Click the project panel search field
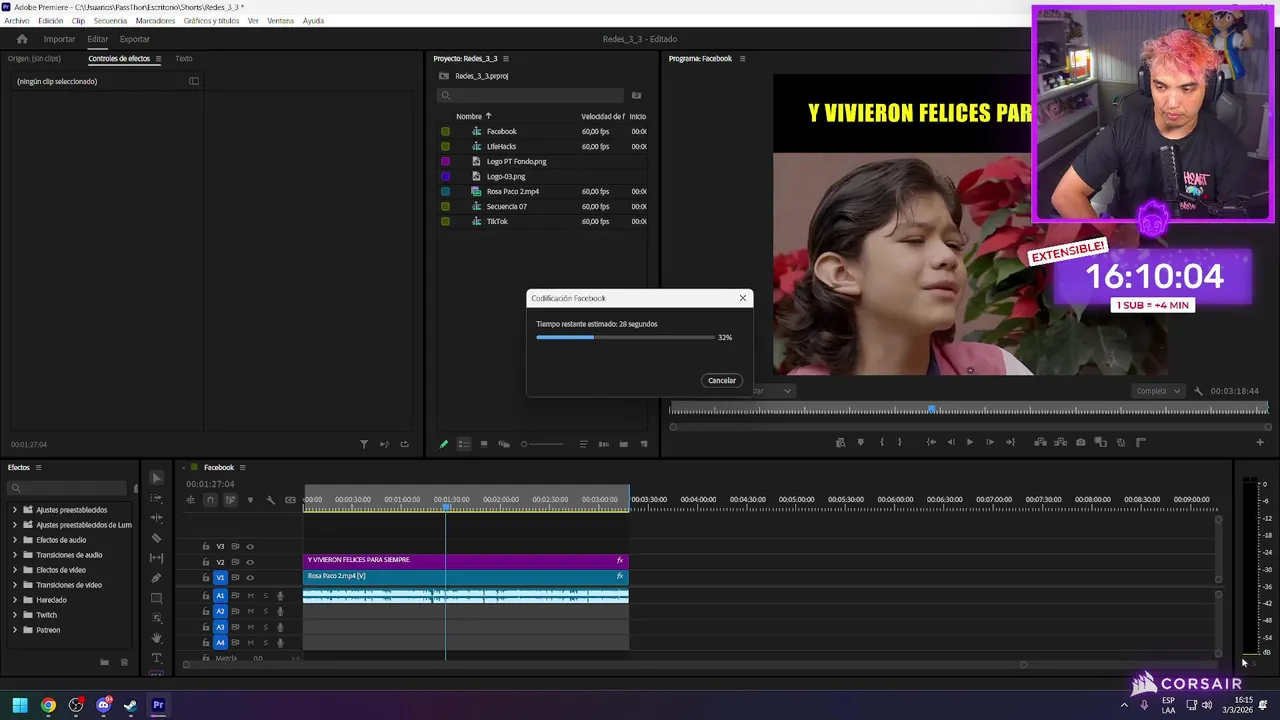This screenshot has height=720, width=1280. 530,96
